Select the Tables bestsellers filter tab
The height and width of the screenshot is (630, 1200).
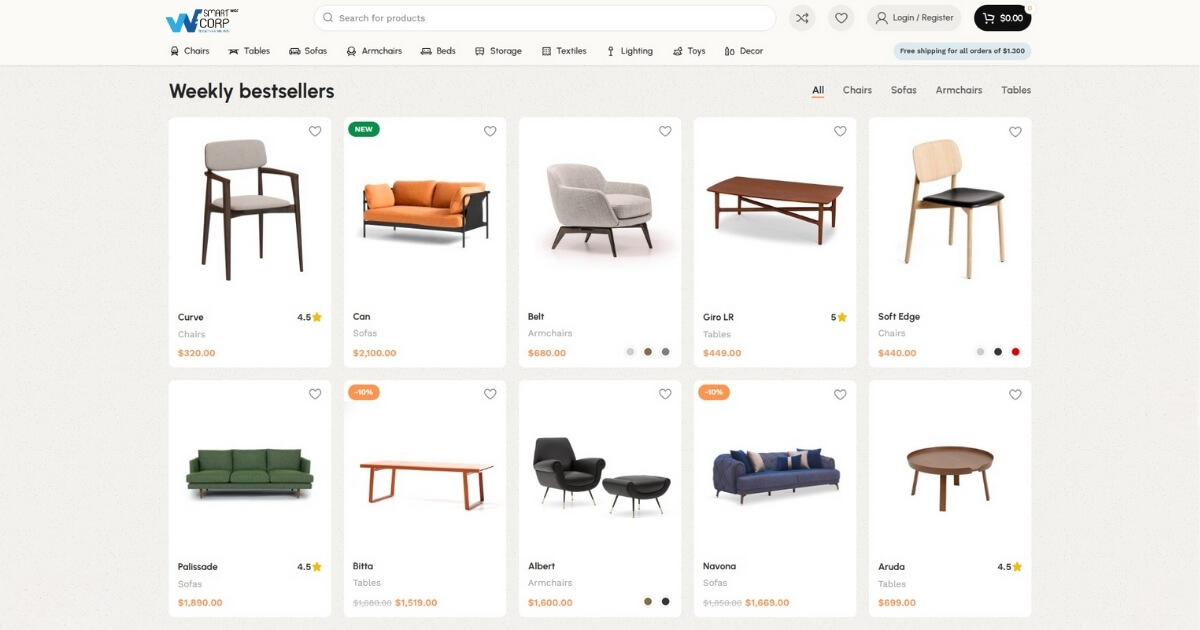coord(1016,90)
